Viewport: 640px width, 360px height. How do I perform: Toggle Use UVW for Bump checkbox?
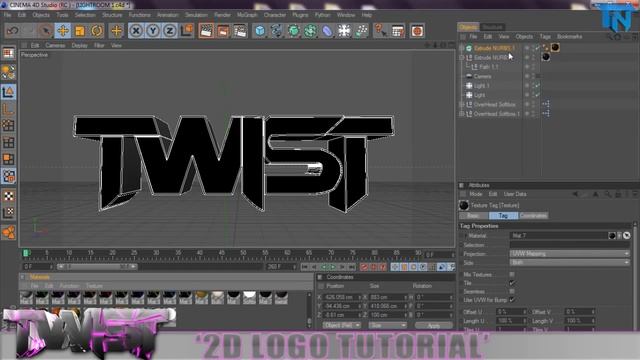(x=512, y=300)
